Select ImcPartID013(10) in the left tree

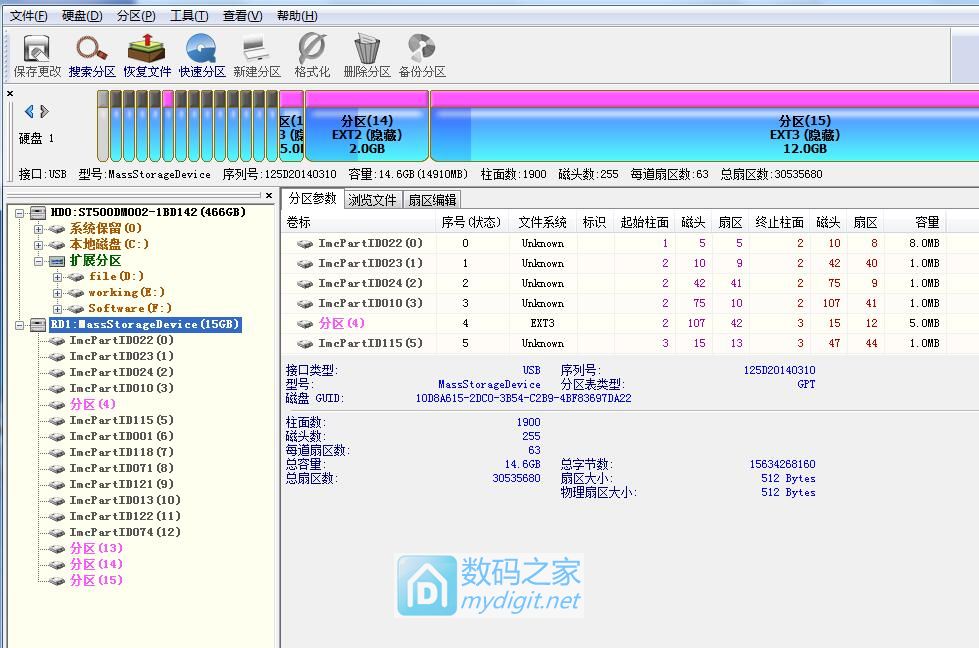click(125, 500)
